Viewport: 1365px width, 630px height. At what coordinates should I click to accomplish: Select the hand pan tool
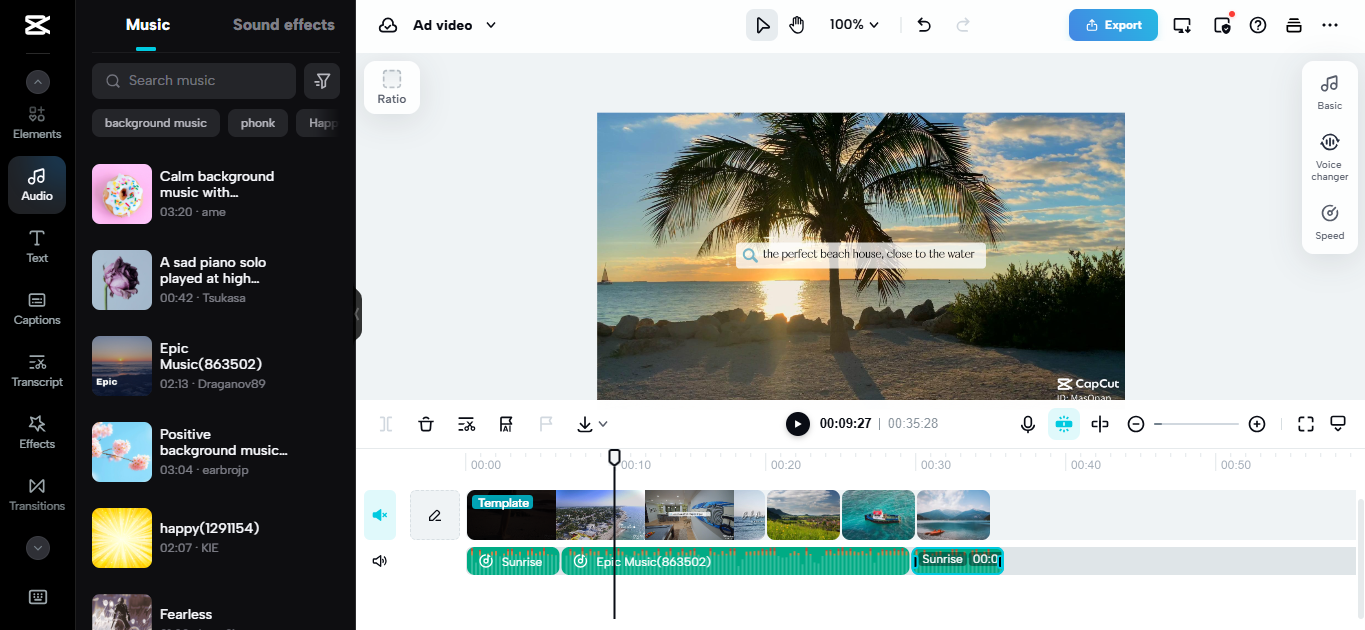tap(797, 25)
